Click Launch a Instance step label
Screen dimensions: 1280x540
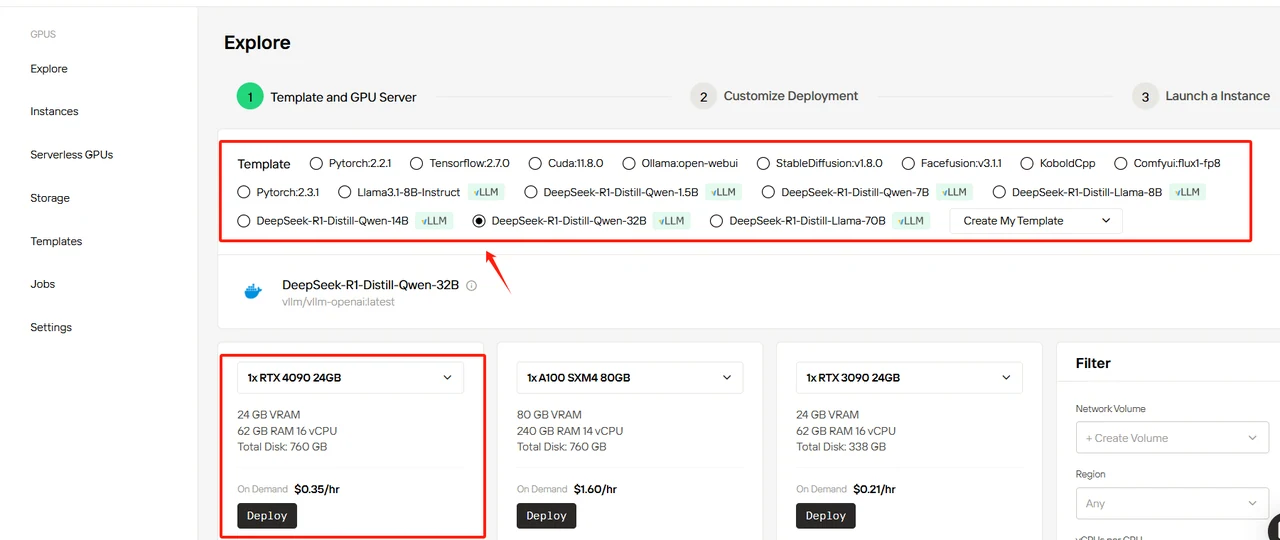(1218, 96)
